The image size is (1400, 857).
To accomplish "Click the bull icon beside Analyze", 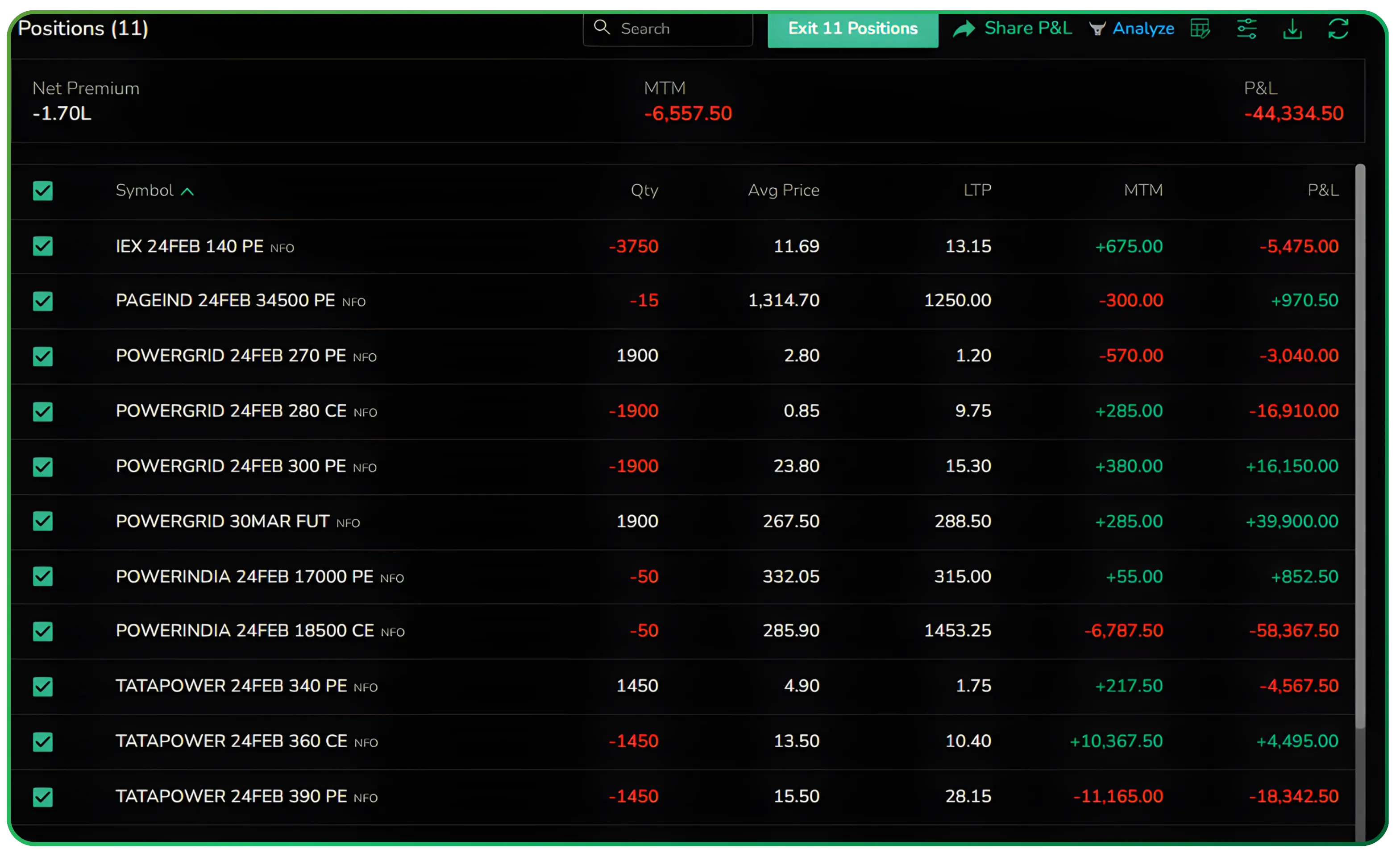I will click(1097, 29).
